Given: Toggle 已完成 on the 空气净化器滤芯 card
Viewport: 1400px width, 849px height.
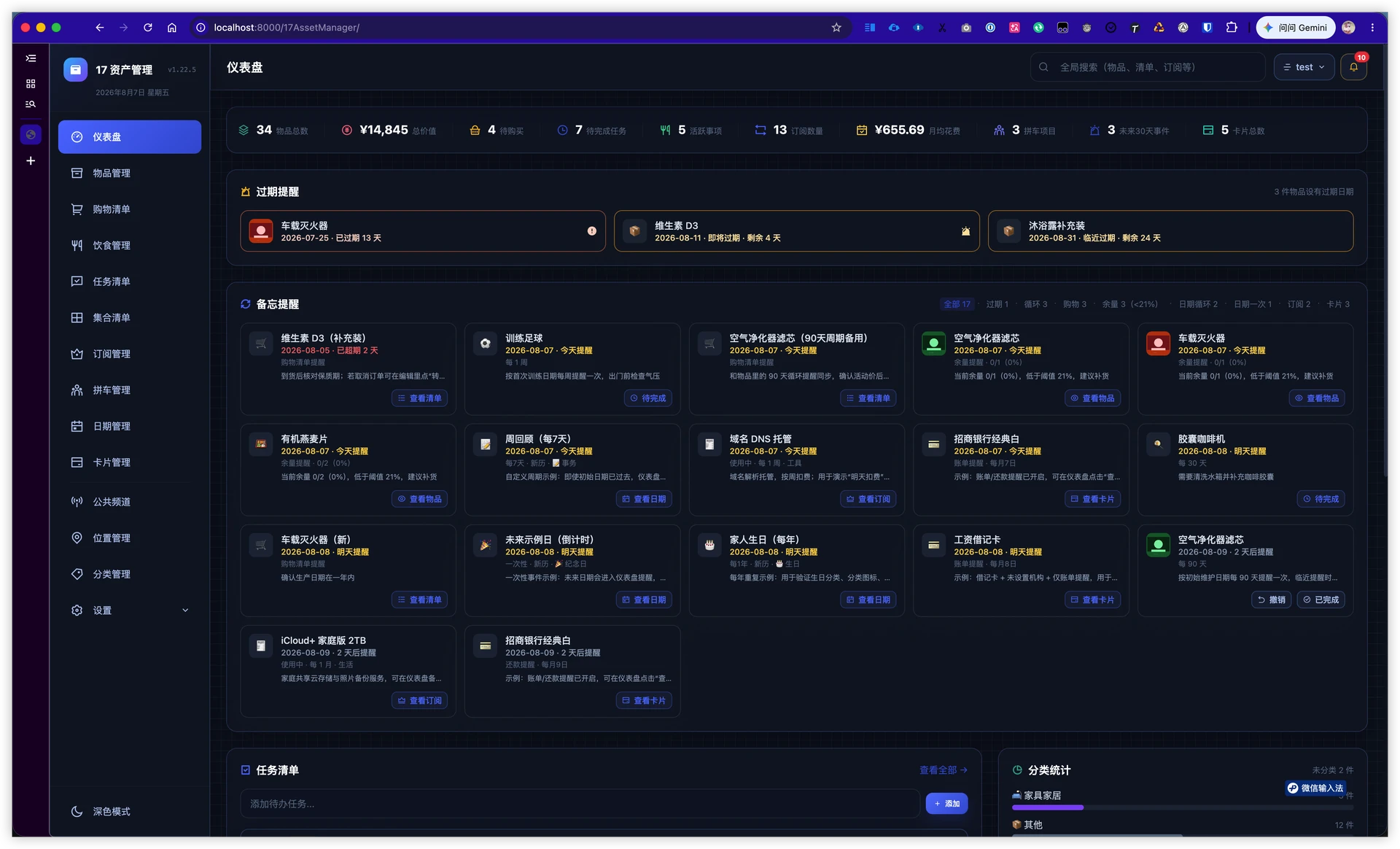Looking at the screenshot, I should tap(1321, 600).
